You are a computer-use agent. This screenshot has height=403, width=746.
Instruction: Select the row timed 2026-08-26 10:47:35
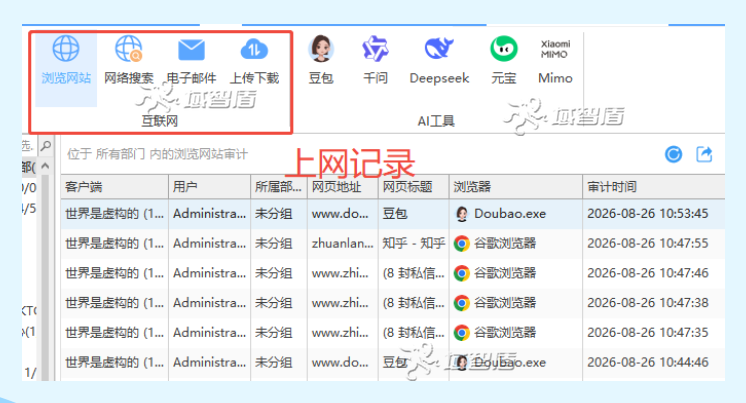393,333
